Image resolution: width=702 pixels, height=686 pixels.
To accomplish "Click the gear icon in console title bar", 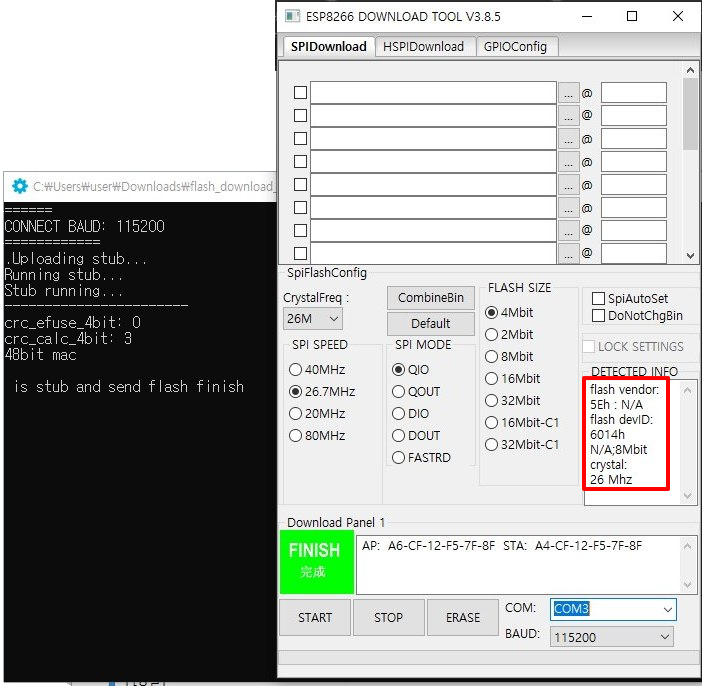I will click(x=20, y=186).
